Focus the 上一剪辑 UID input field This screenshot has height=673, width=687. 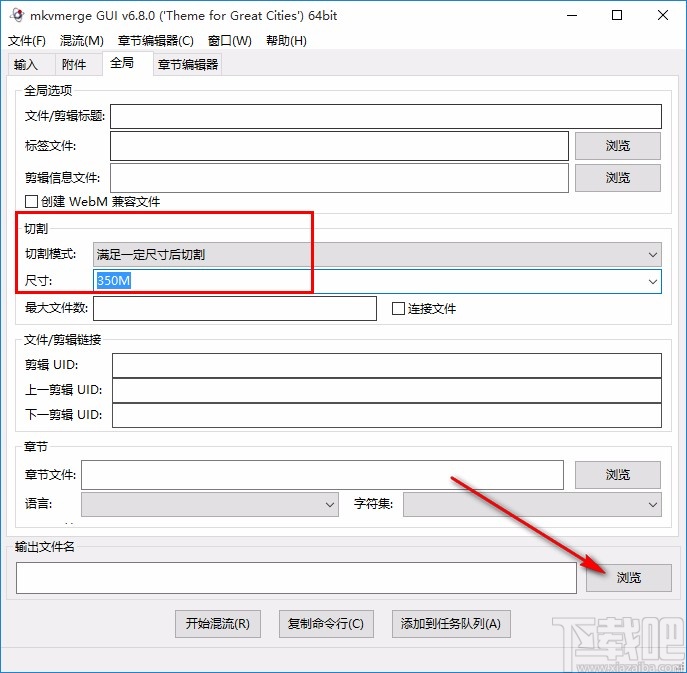(387, 390)
